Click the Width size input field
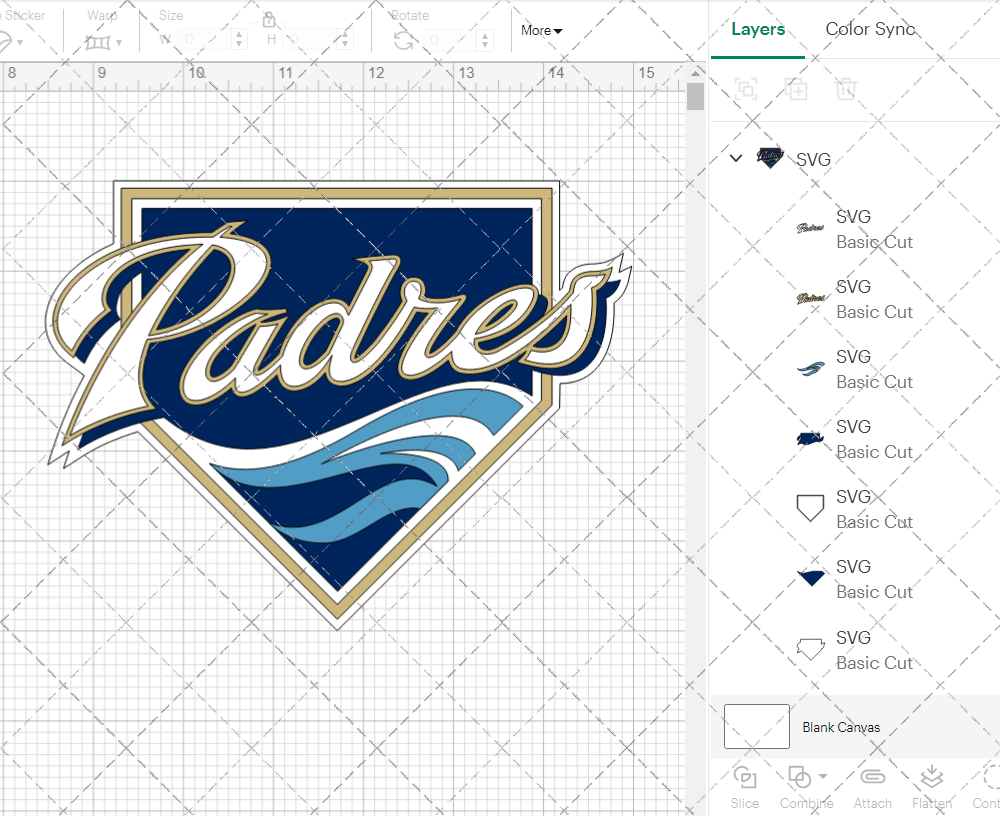The image size is (1000, 816). click(x=204, y=40)
